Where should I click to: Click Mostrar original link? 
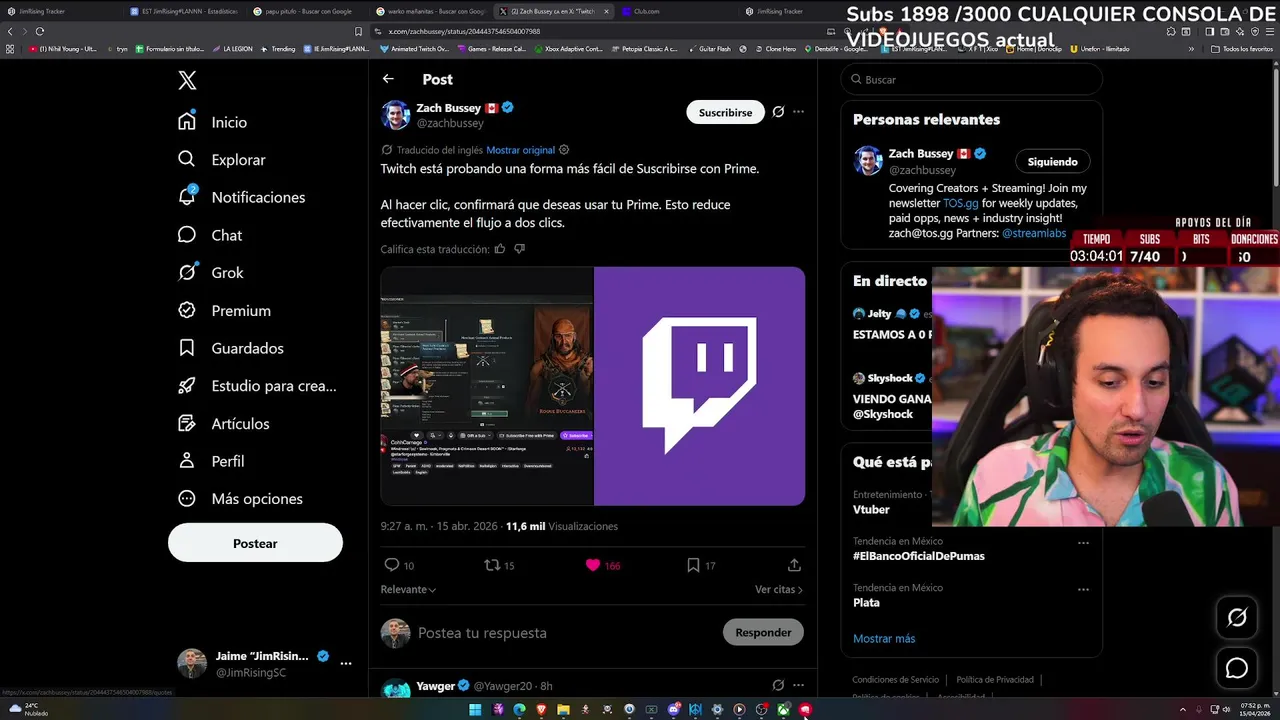pos(520,150)
